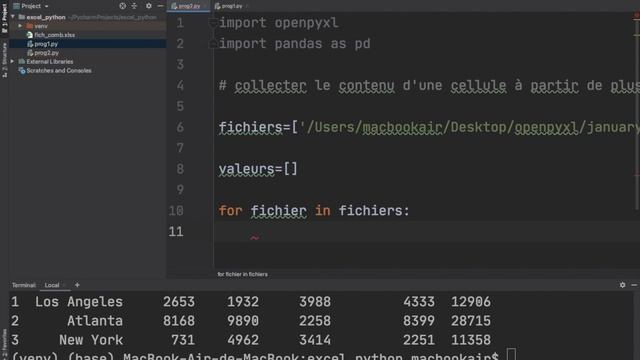640x360 pixels.
Task: Click the collapse all icon in Project panel
Action: (x=134, y=6)
